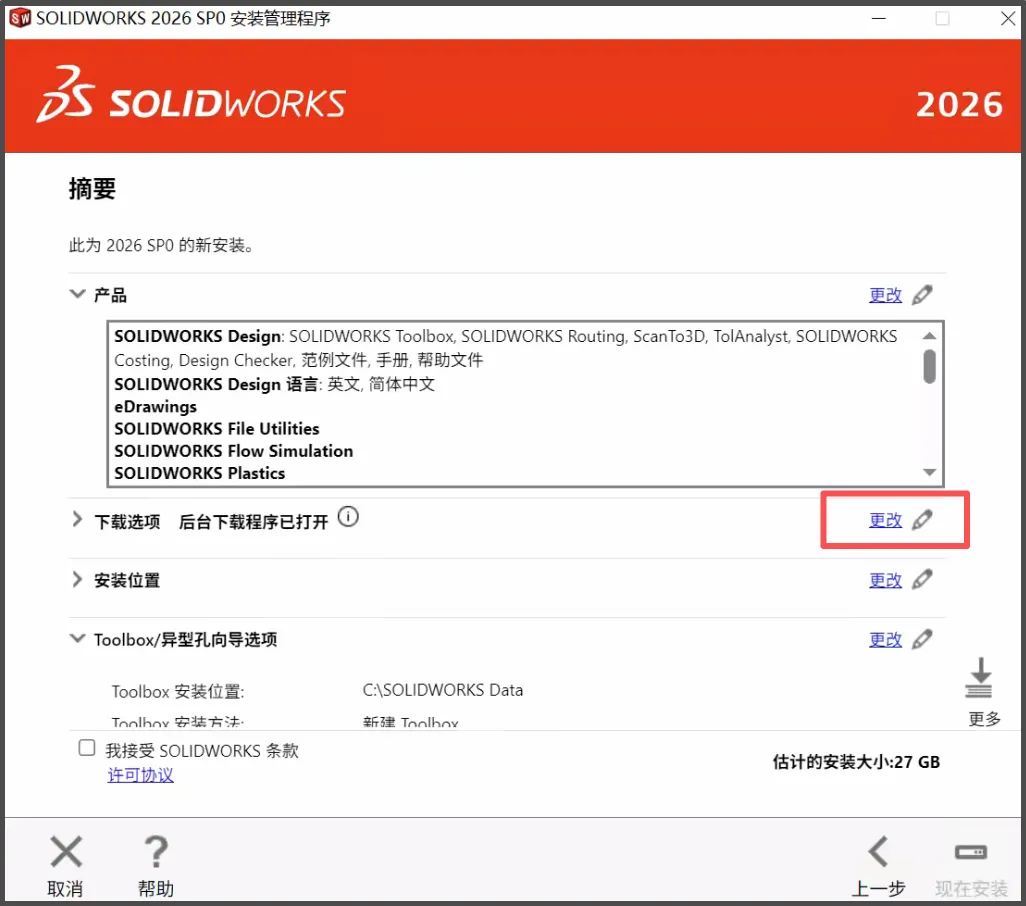1026x906 pixels.
Task: Expand the 下载选项 section chevron
Action: click(77, 520)
